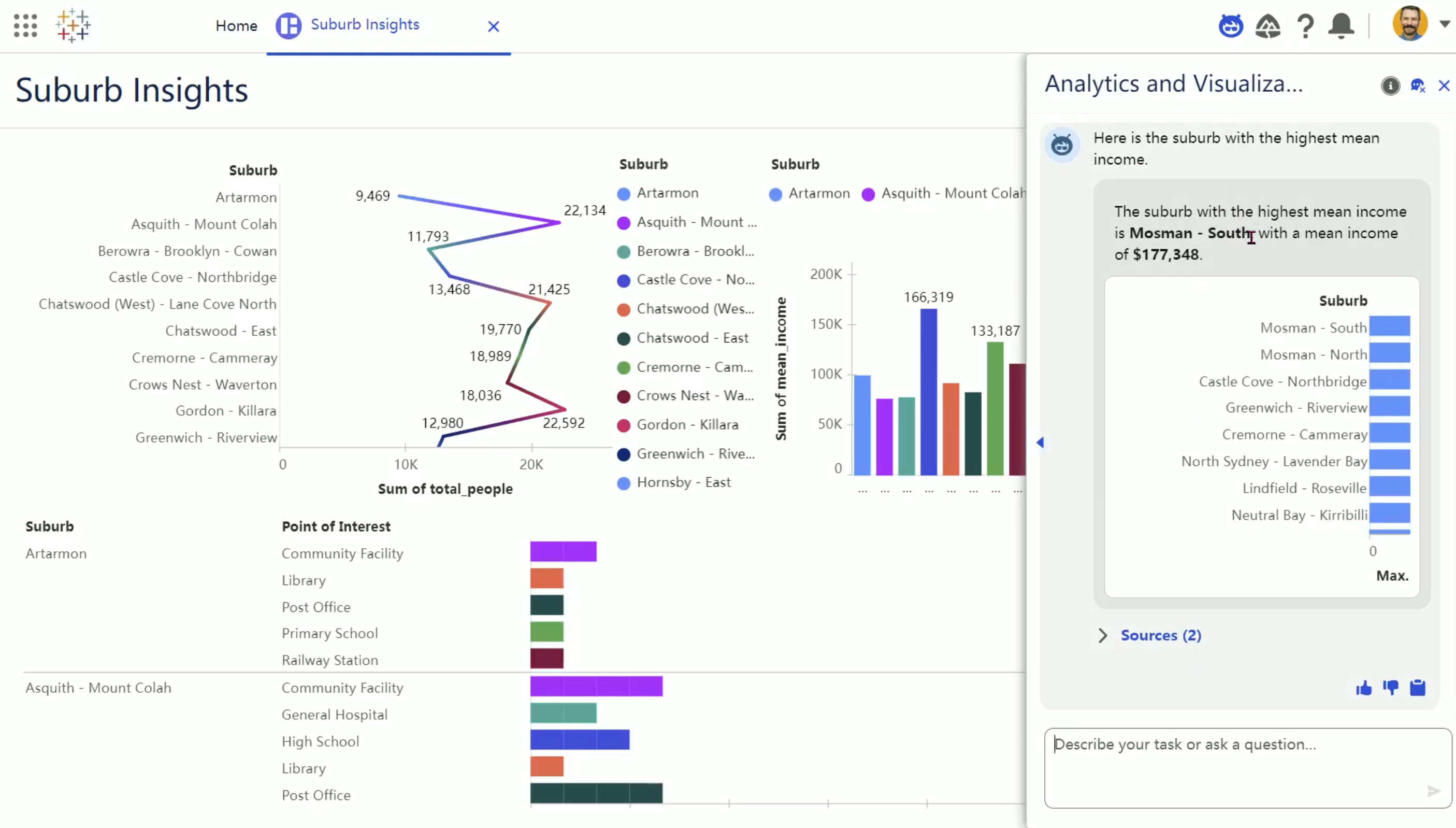Go to the Home tab
This screenshot has width=1456, height=828.
tap(236, 25)
